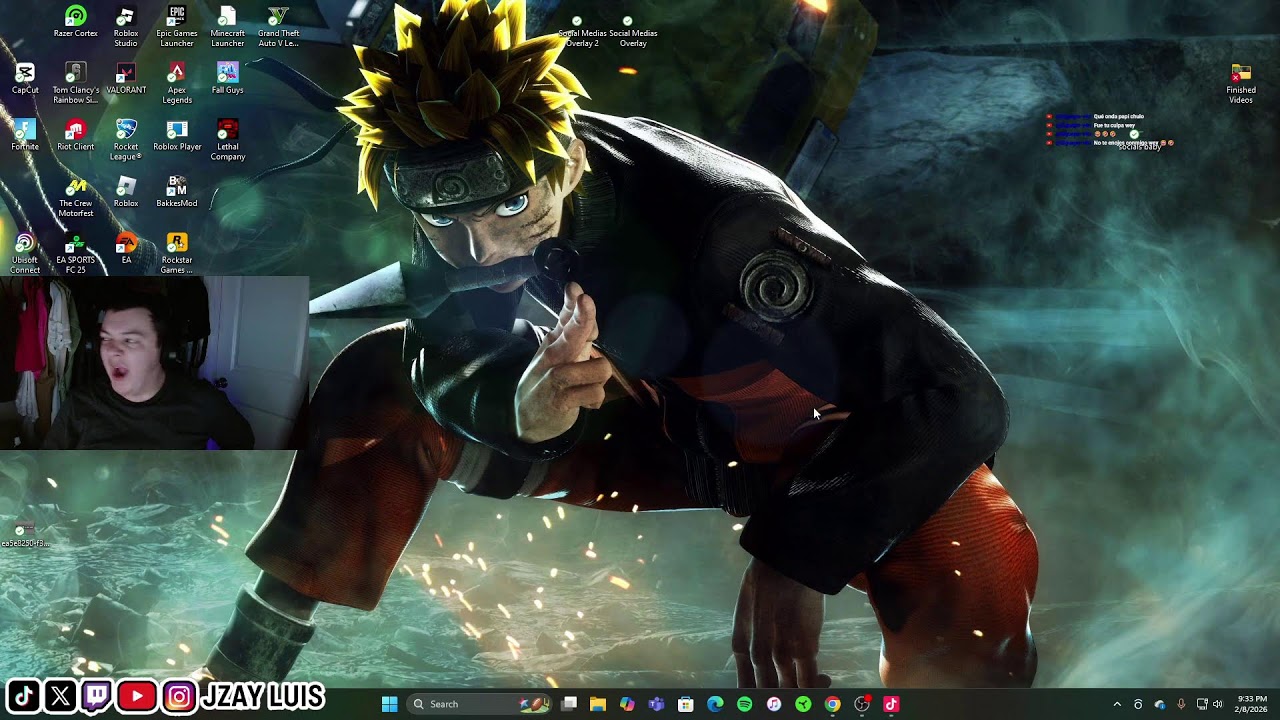The image size is (1280, 720).
Task: Launch the VALORANT desktop shortcut
Action: [x=126, y=79]
